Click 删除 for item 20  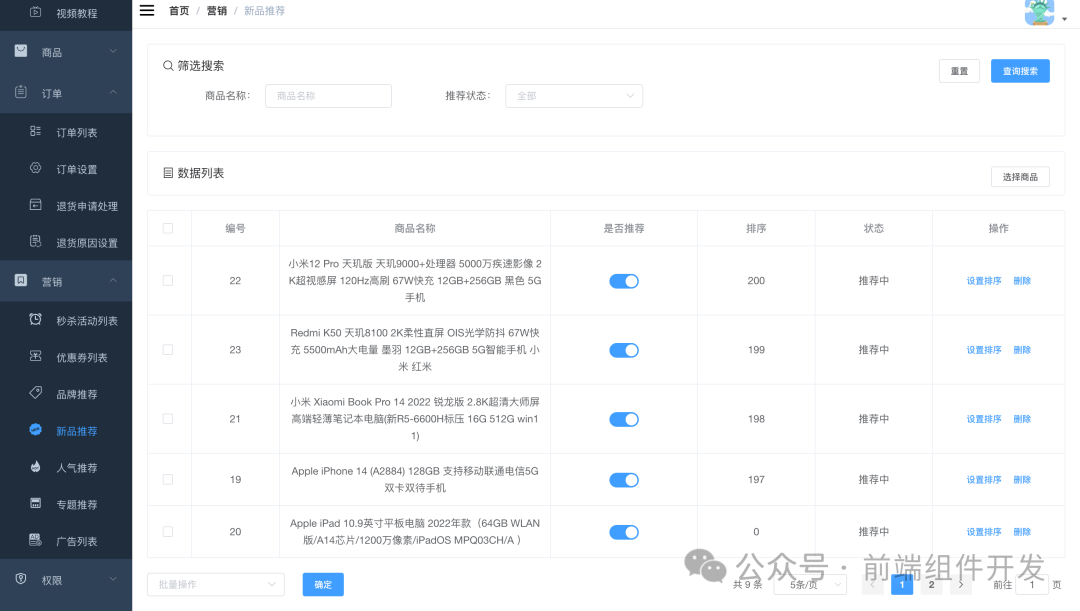(x=1022, y=532)
